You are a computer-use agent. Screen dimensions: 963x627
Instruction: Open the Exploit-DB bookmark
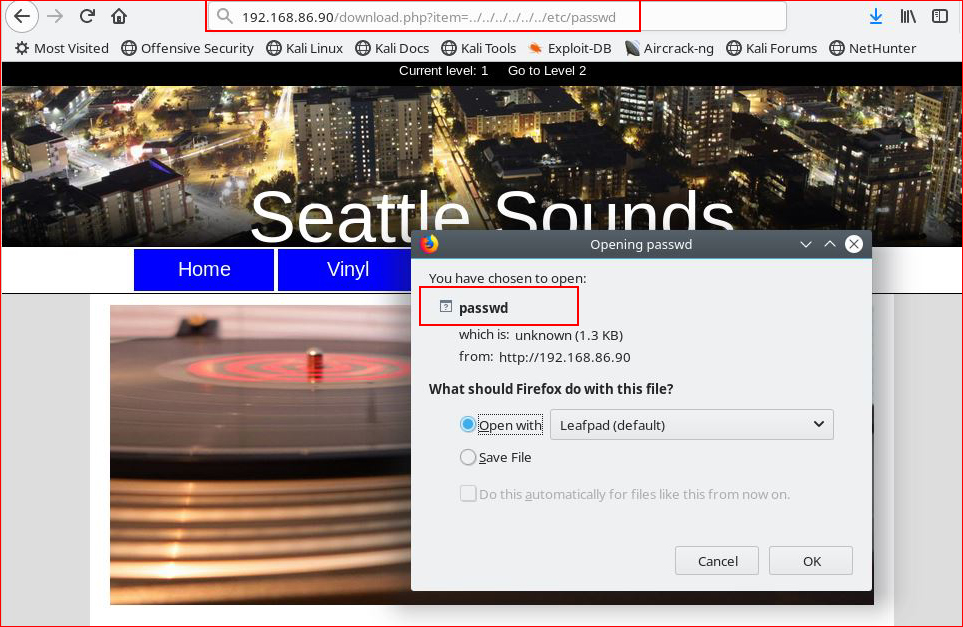tap(569, 48)
